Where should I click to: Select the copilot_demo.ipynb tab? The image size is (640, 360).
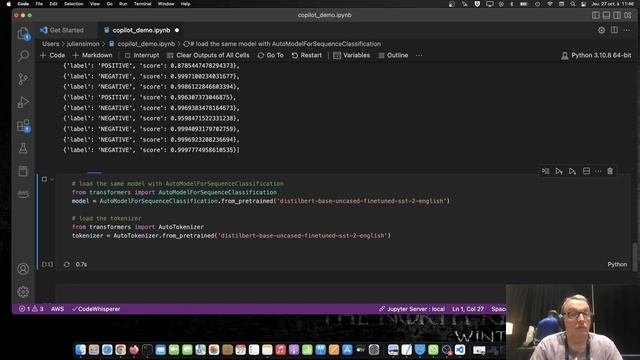141,30
